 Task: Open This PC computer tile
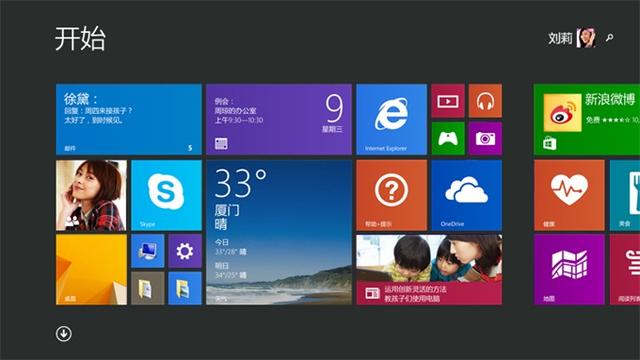point(148,251)
